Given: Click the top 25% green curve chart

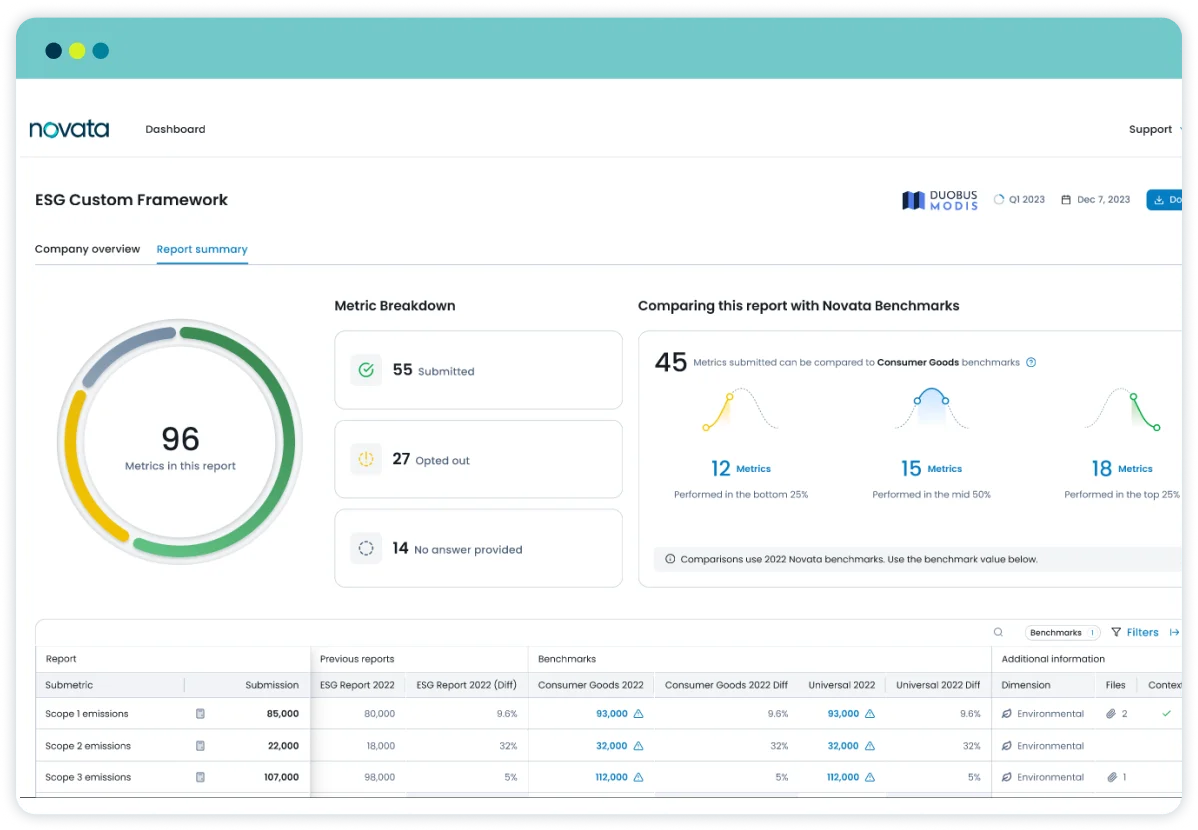Looking at the screenshot, I should tap(1123, 410).
